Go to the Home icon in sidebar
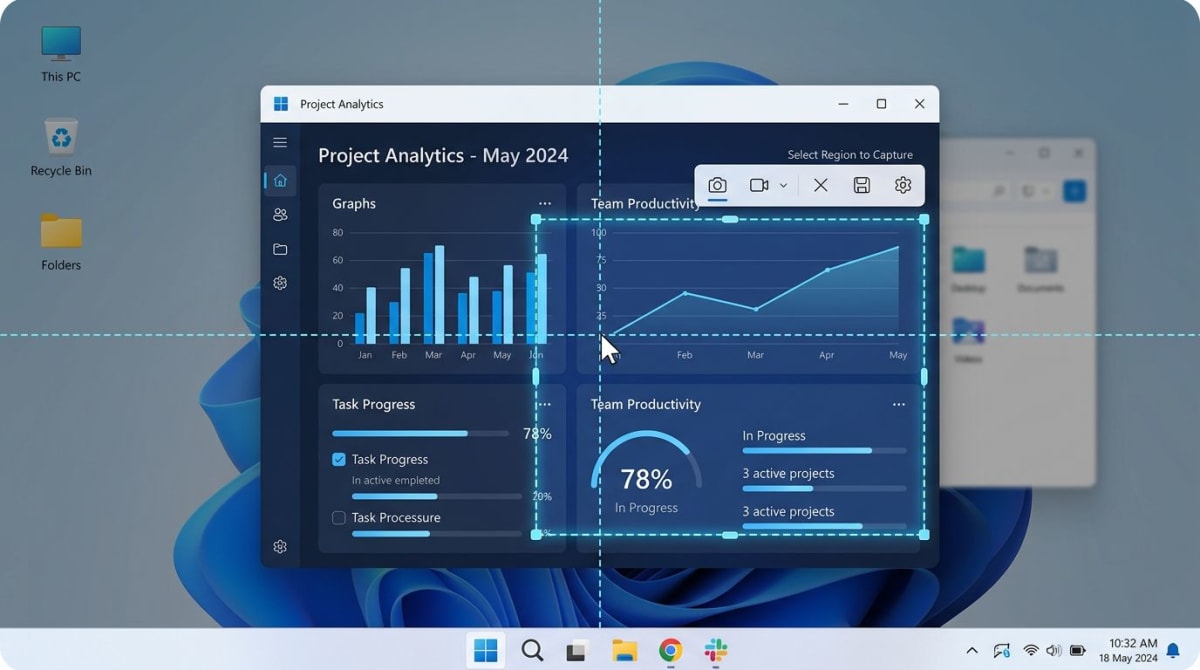 [280, 181]
